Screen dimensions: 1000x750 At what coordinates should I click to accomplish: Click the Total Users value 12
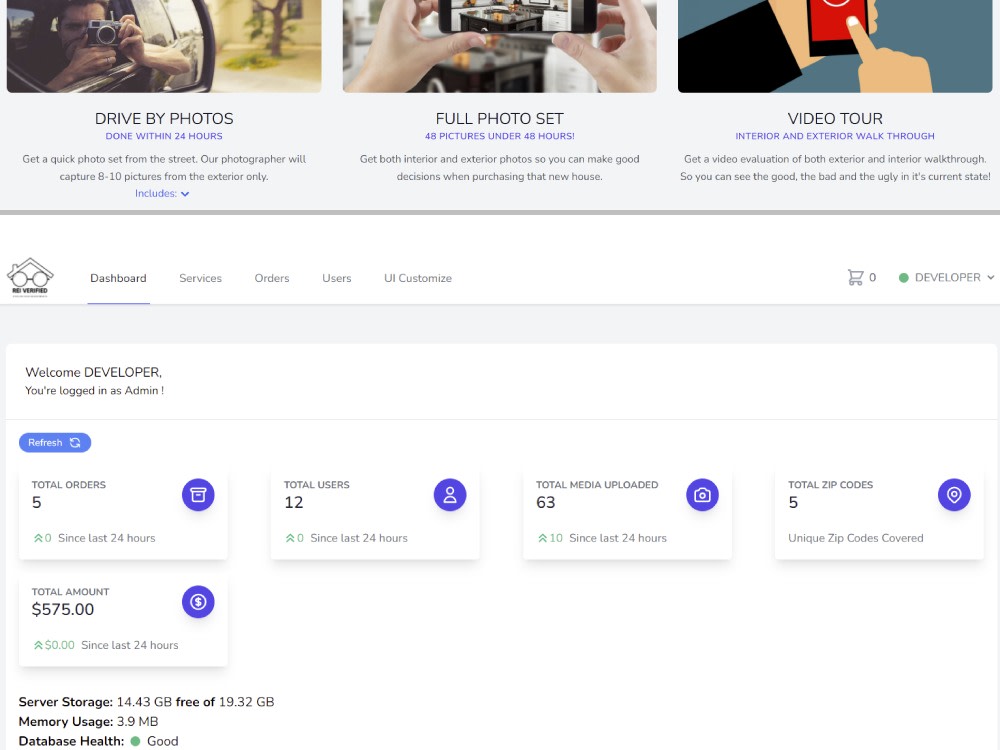[293, 503]
